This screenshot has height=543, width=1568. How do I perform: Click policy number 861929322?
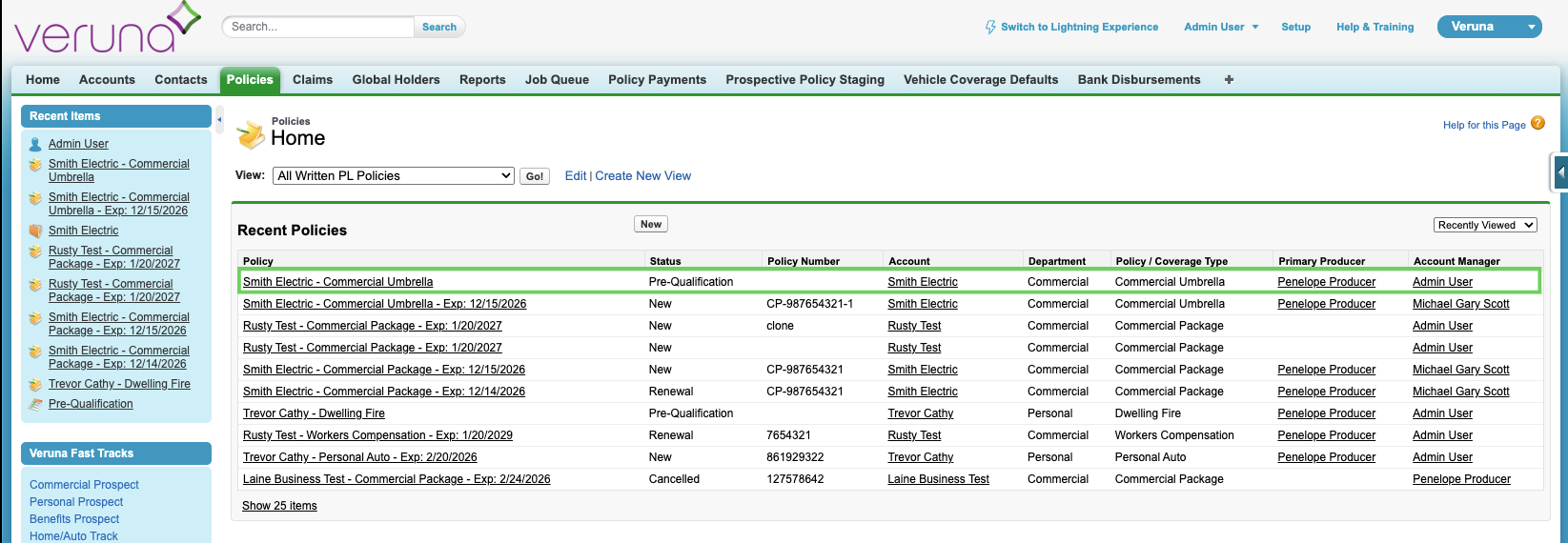point(795,457)
